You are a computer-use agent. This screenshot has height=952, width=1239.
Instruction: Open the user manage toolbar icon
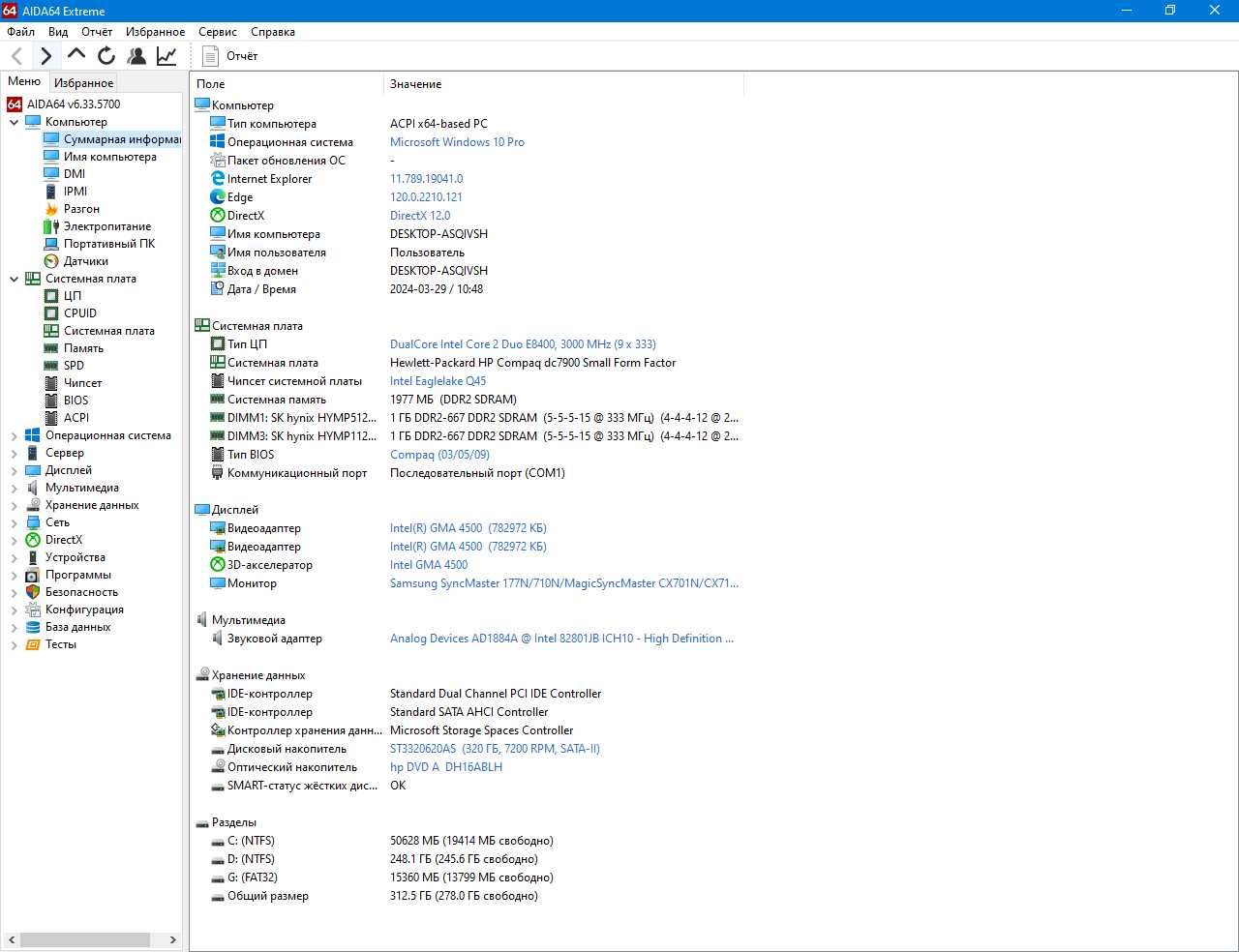pyautogui.click(x=136, y=56)
